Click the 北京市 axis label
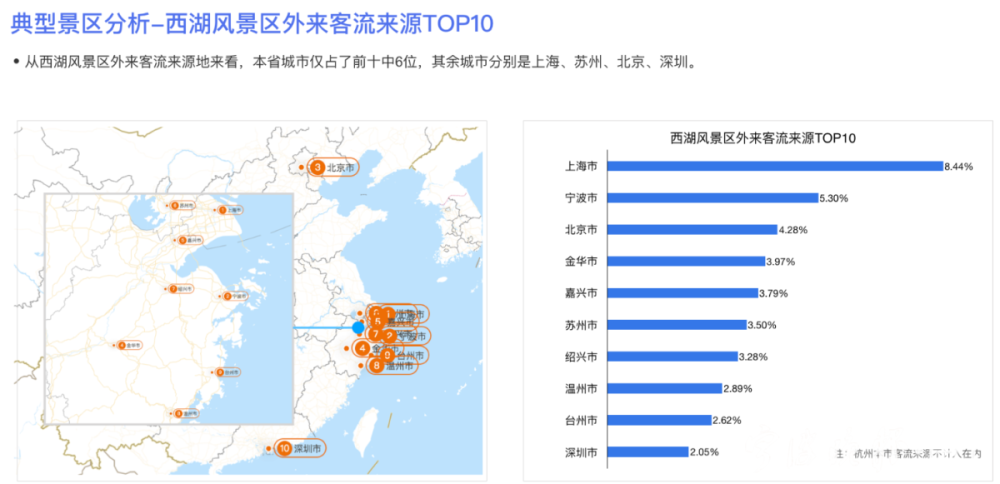This screenshot has height=484, width=1000. tap(581, 230)
